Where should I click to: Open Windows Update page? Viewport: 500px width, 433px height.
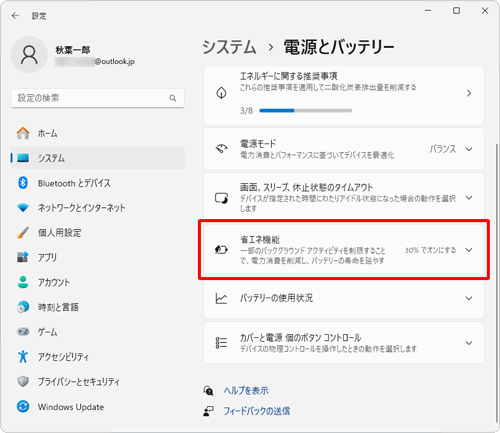pos(97,406)
